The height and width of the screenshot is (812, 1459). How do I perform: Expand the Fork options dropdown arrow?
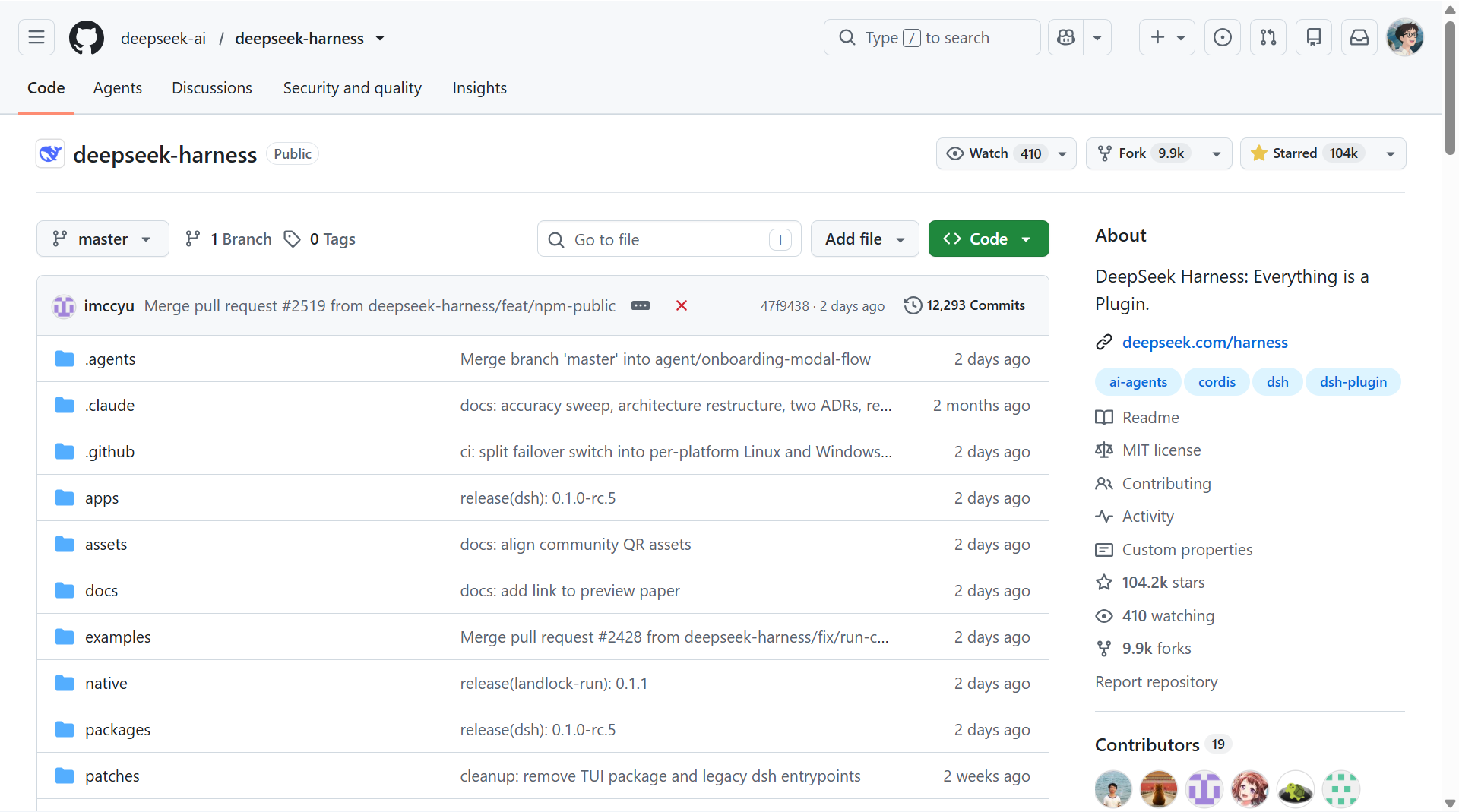tap(1217, 153)
